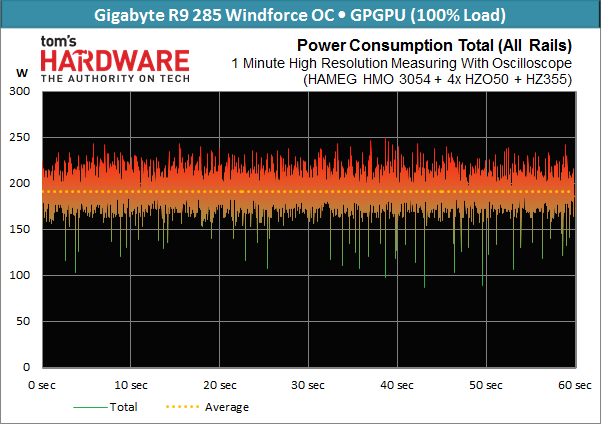
Task: Click the 60 sec axis label
Action: 575,385
